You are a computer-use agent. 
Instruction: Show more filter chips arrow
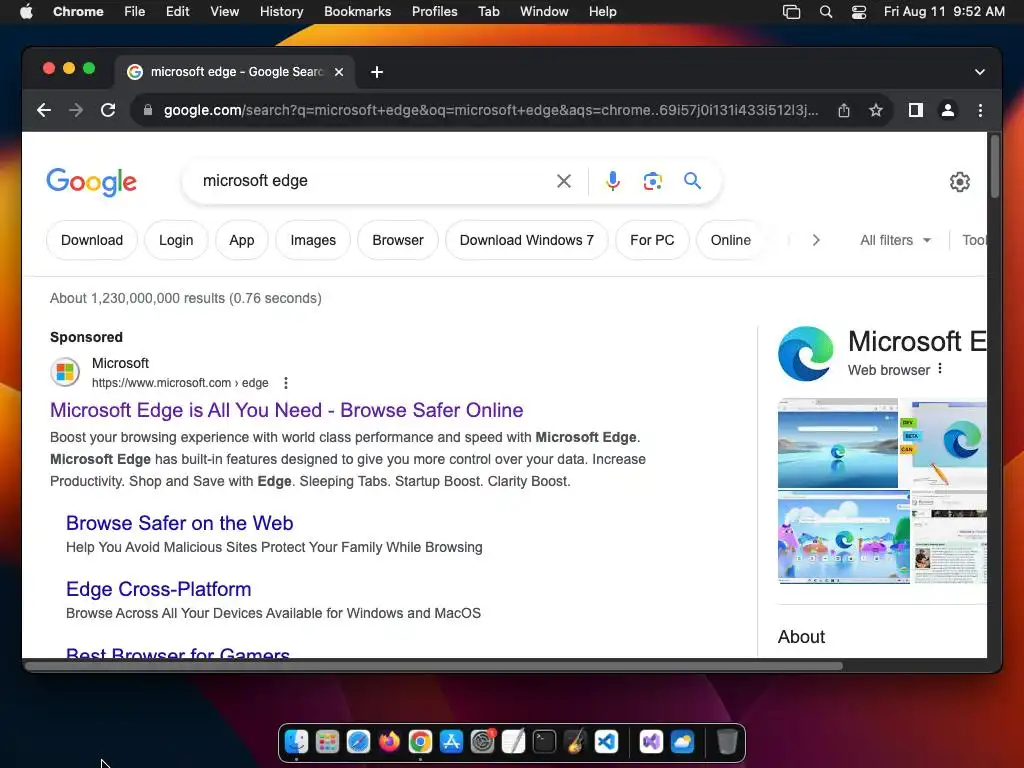816,240
